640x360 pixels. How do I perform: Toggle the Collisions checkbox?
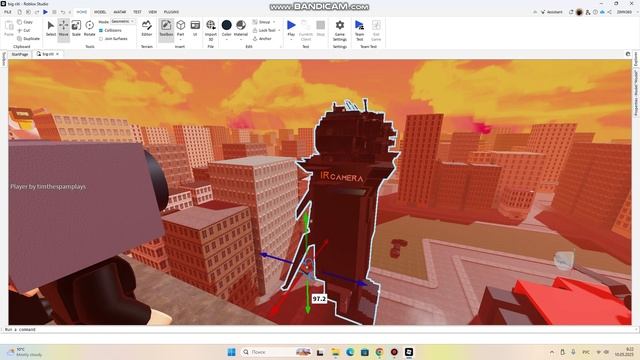coord(111,30)
